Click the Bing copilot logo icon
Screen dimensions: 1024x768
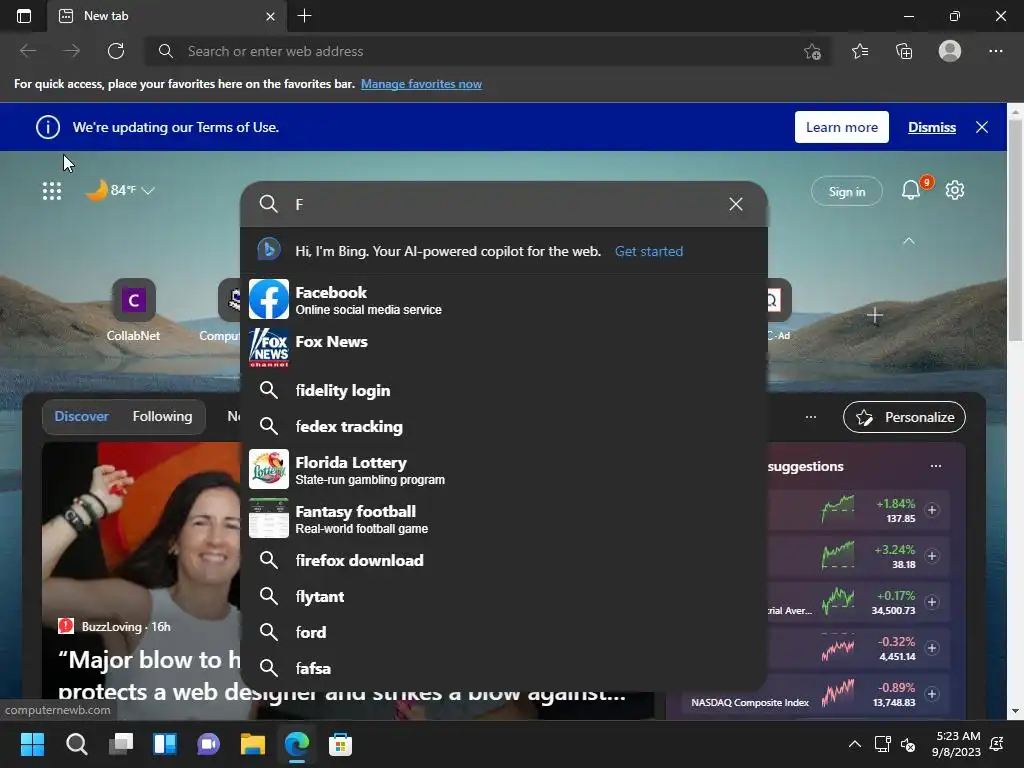click(268, 250)
